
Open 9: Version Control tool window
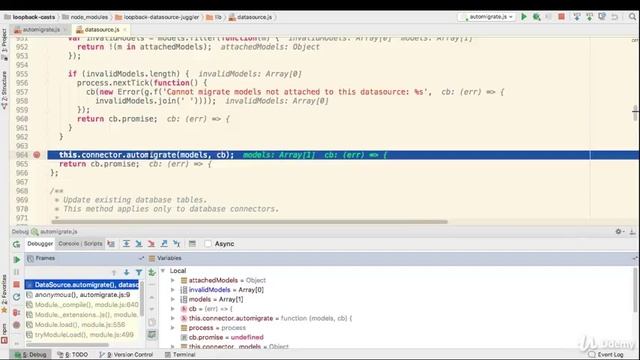pos(126,355)
